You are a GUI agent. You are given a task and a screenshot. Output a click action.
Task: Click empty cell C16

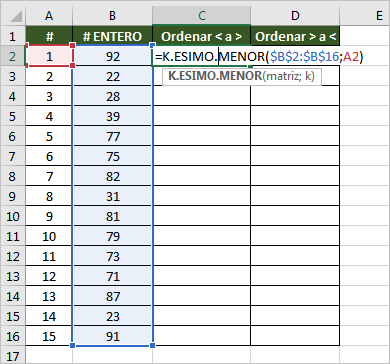point(202,336)
